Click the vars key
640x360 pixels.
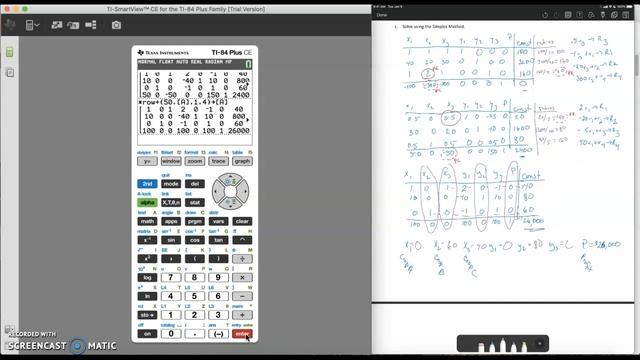(218, 221)
